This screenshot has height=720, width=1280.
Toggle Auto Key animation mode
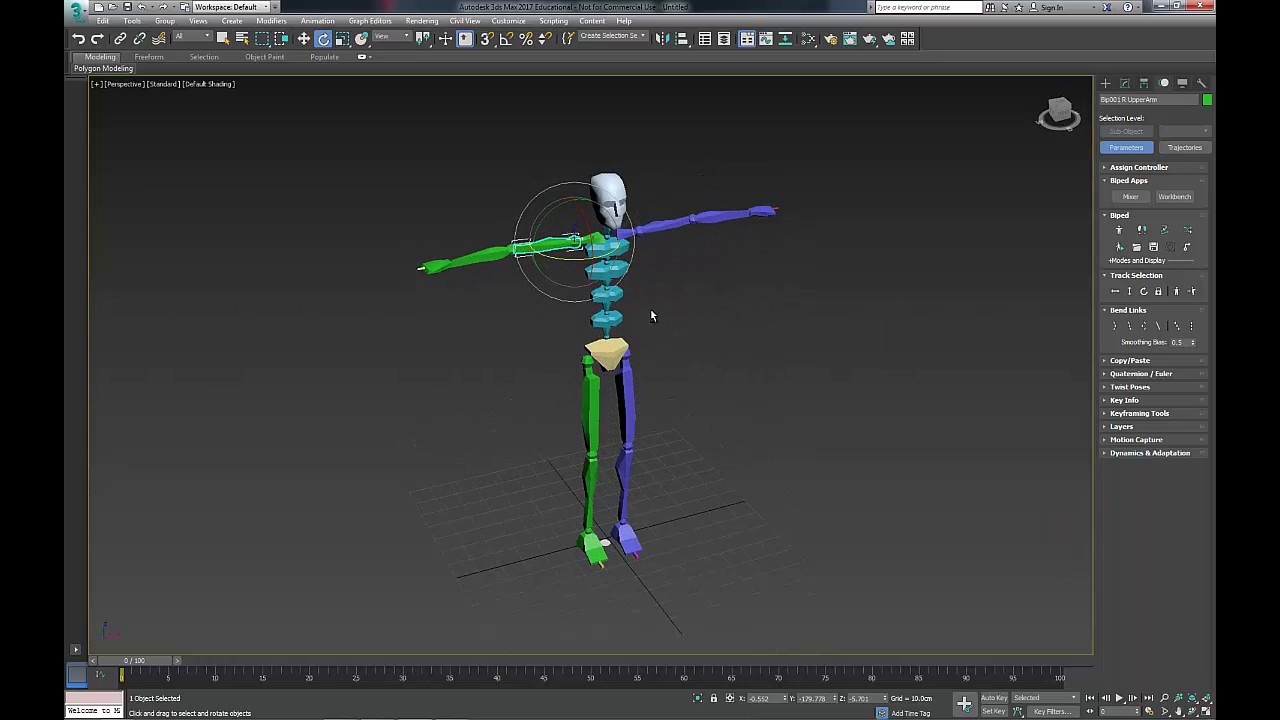[x=994, y=698]
